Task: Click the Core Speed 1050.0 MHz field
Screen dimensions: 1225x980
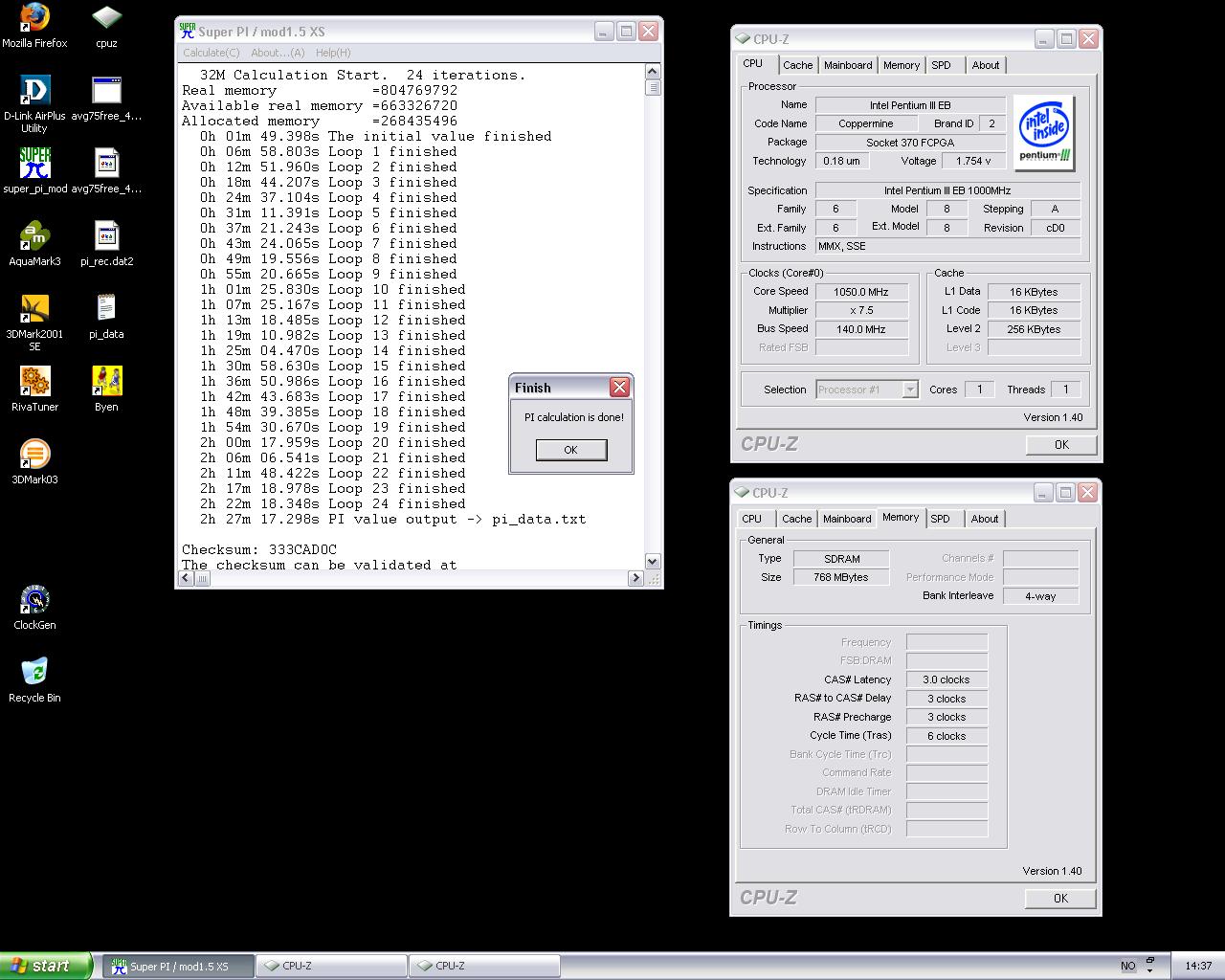Action: [861, 292]
